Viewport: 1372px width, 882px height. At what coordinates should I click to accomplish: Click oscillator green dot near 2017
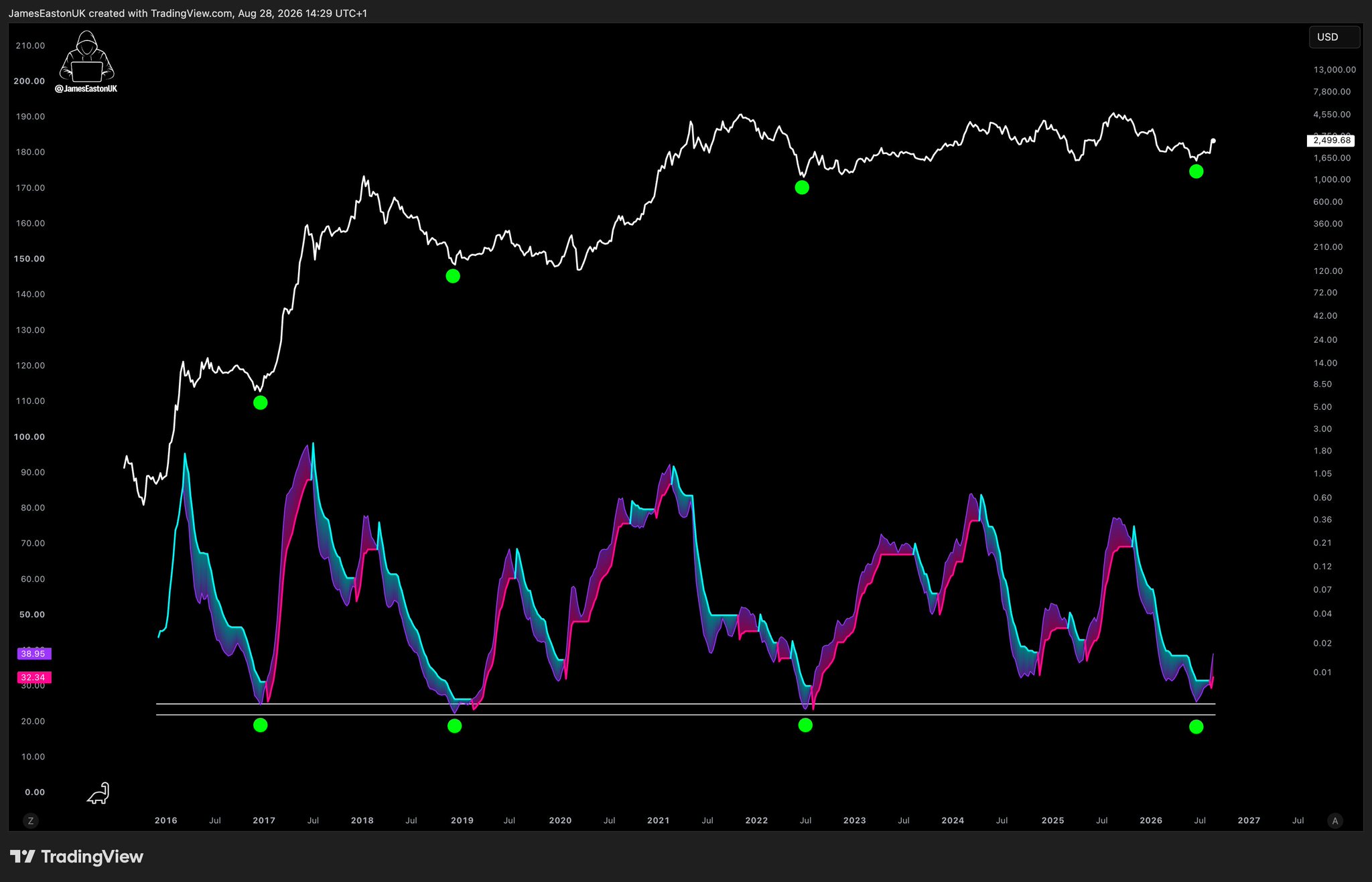[x=261, y=725]
